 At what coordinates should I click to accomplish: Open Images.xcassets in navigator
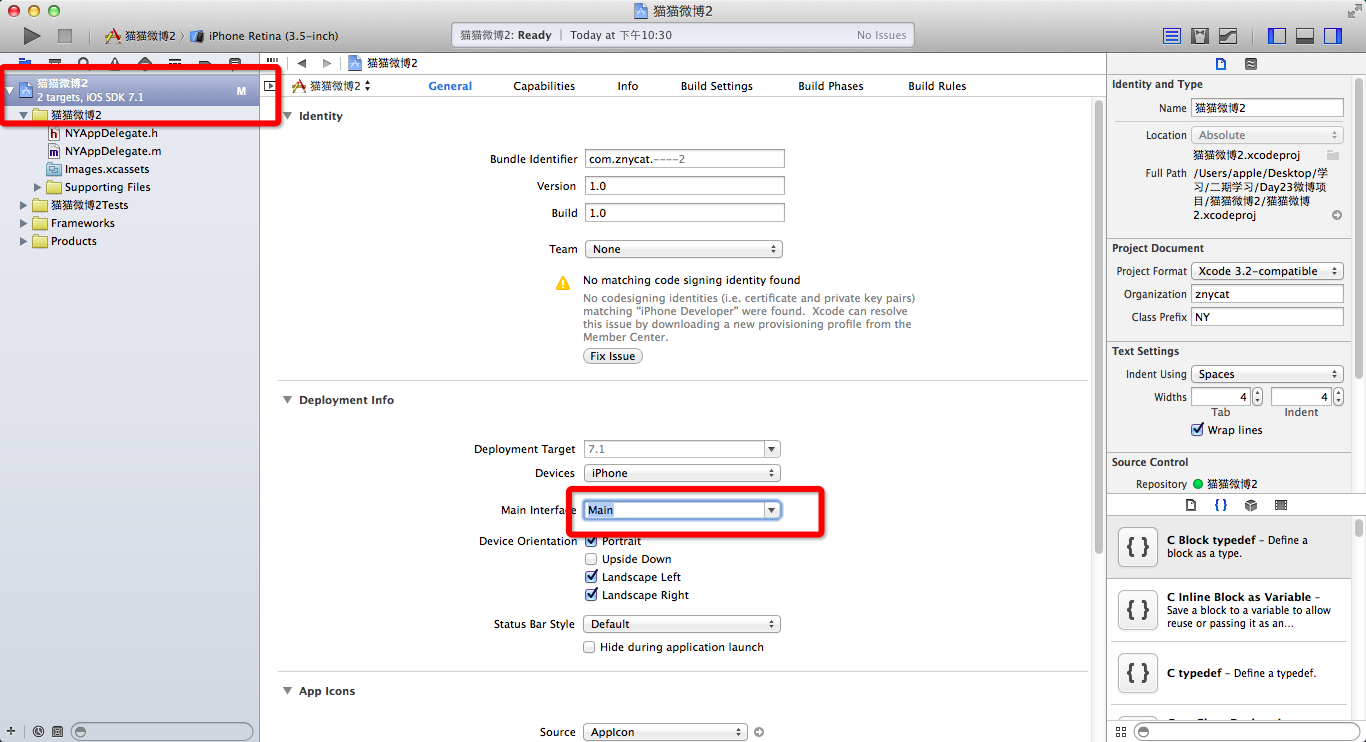point(107,169)
